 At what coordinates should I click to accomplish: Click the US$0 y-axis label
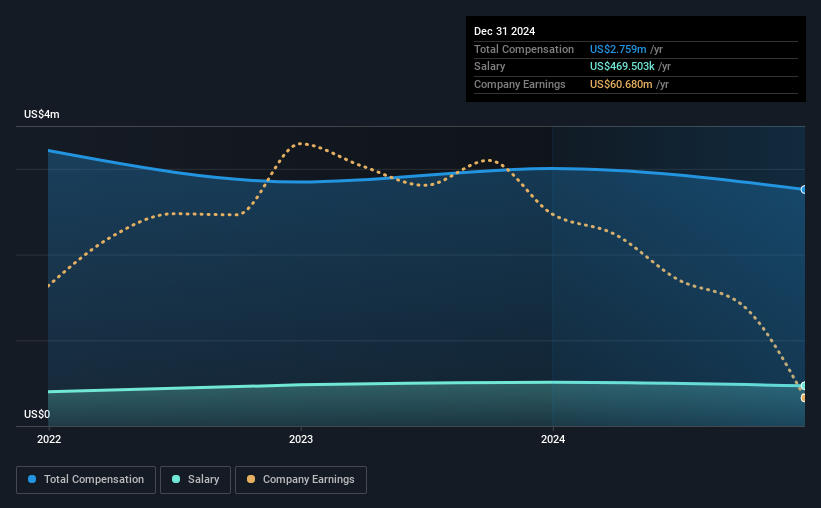coord(37,414)
